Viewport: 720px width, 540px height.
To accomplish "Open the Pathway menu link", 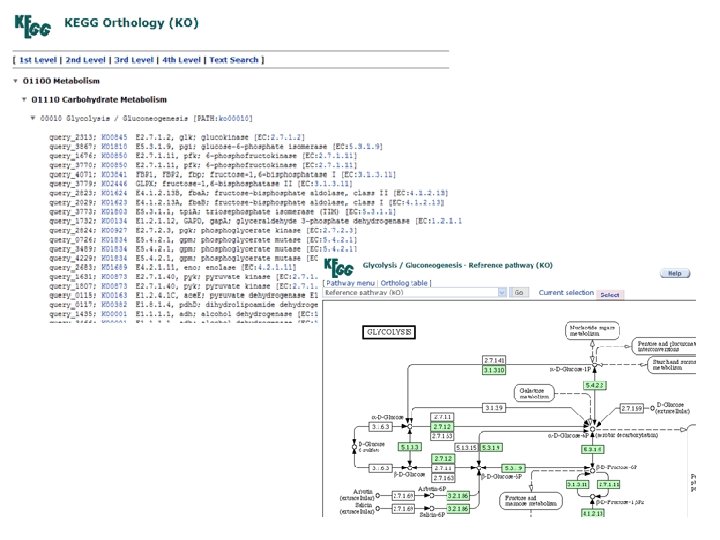I will [350, 283].
